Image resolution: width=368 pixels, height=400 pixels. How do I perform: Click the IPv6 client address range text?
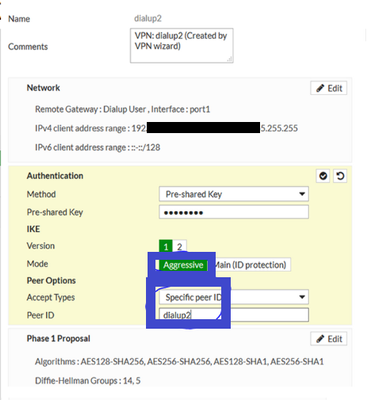pyautogui.click(x=97, y=147)
